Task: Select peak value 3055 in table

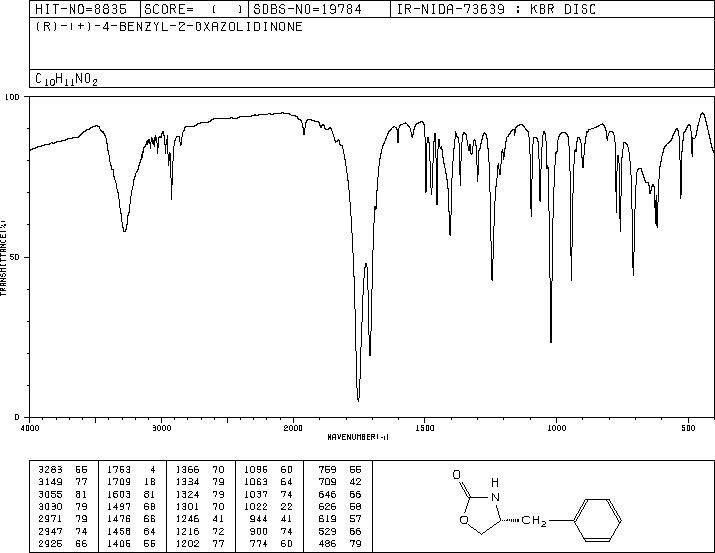Action: point(50,494)
